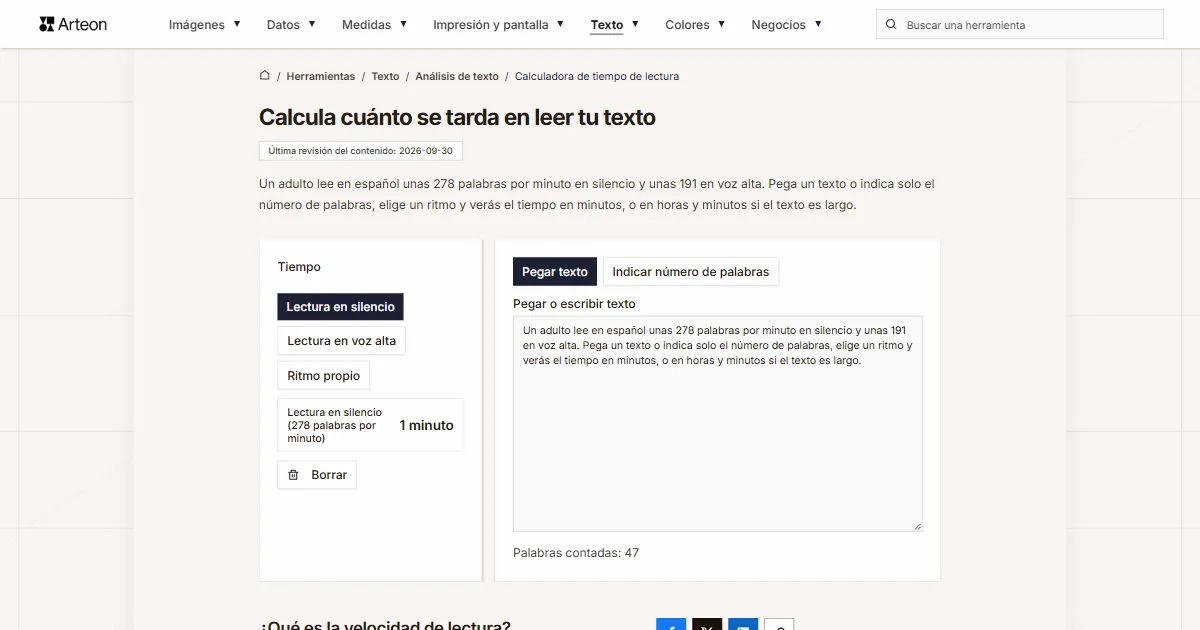Choose Ritmo propio option
Viewport: 1200px width, 630px height.
click(324, 376)
